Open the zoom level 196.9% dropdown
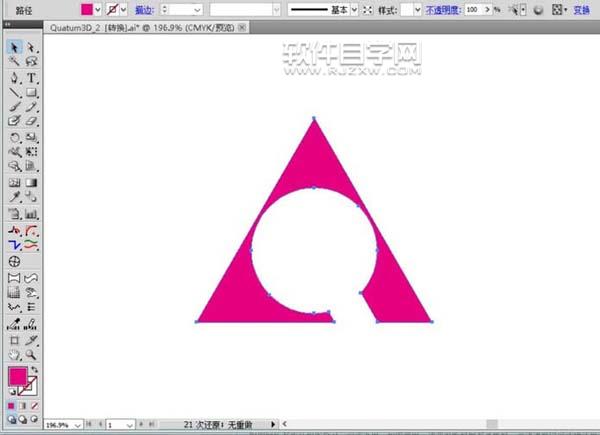600x435 pixels. pos(77,425)
